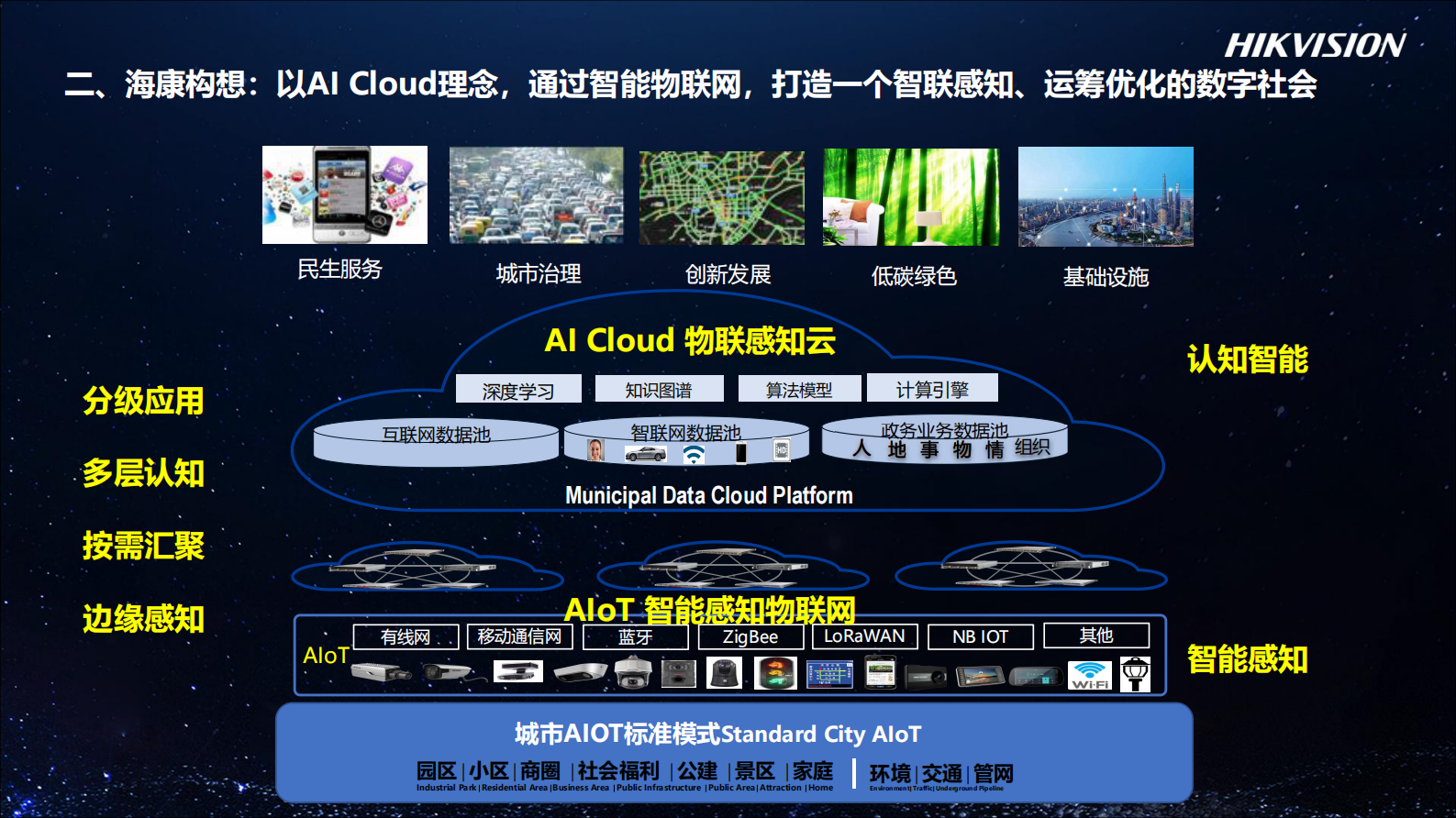Click the 边缘感知 label
This screenshot has height=818, width=1456.
tap(143, 619)
